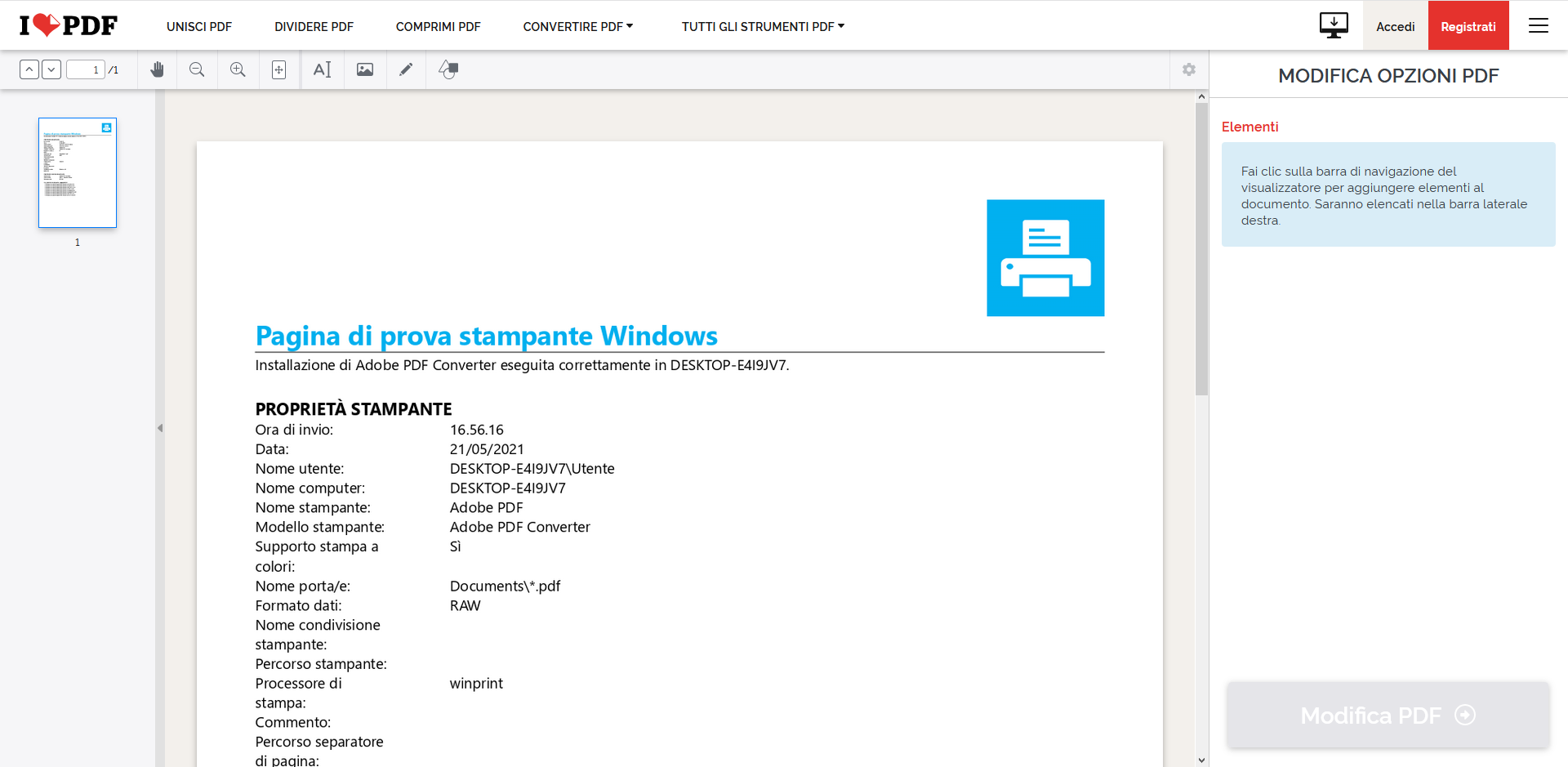The height and width of the screenshot is (767, 1568).
Task: Open the CONVERTIRE PDF dropdown
Action: click(577, 26)
